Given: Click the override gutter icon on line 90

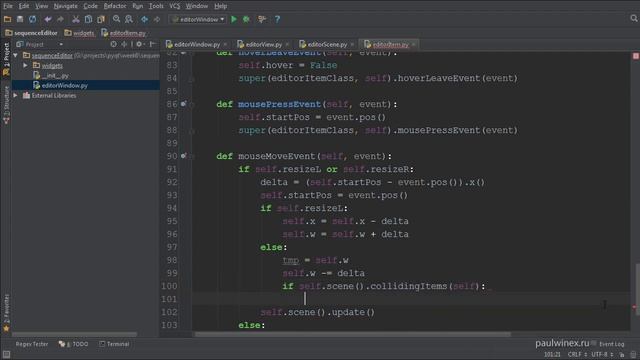Looking at the screenshot, I should click(183, 156).
